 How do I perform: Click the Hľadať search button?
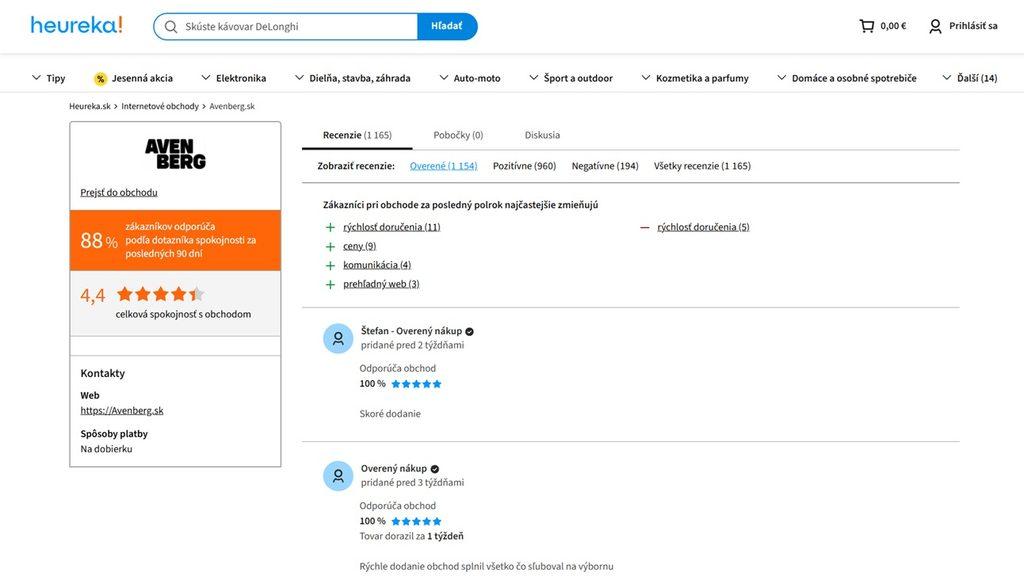447,26
